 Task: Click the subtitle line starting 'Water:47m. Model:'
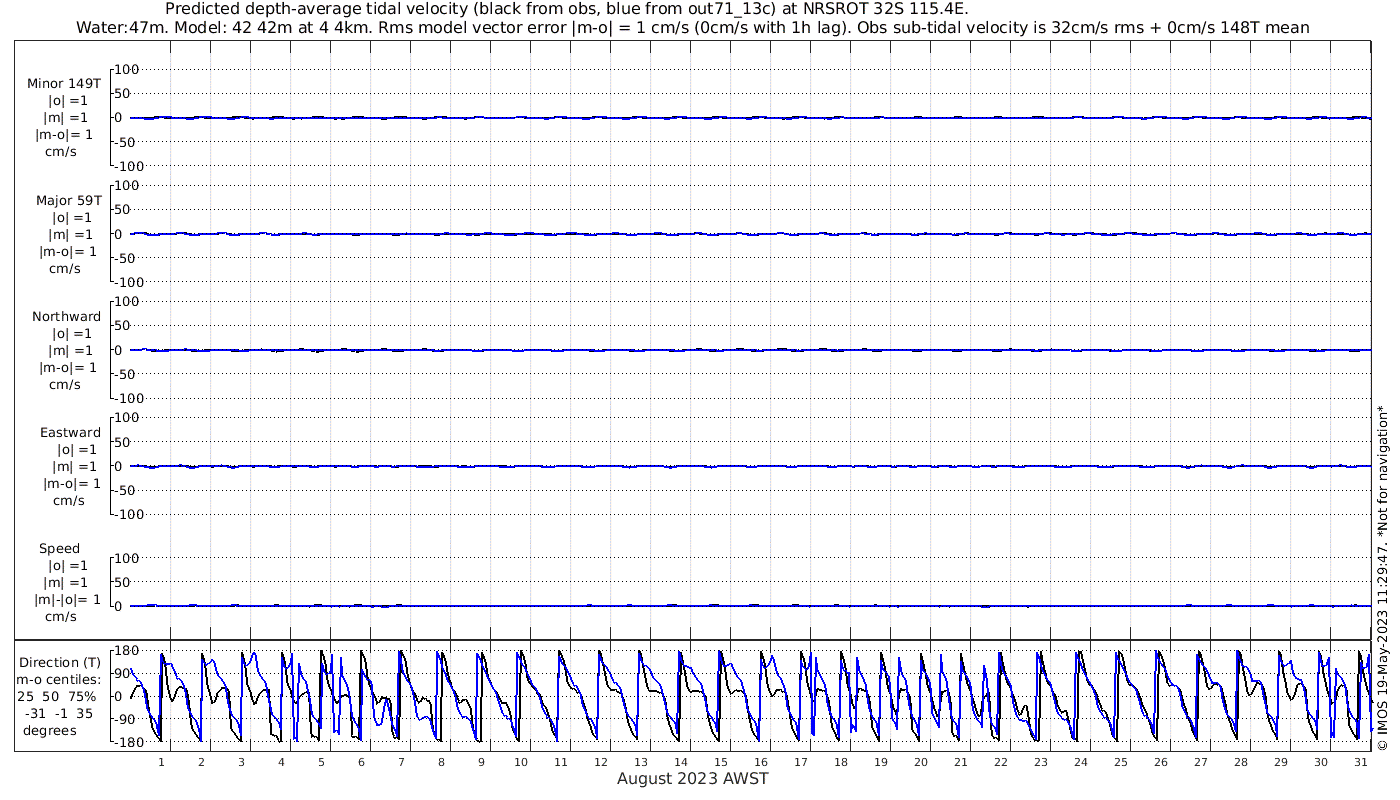pyautogui.click(x=693, y=28)
